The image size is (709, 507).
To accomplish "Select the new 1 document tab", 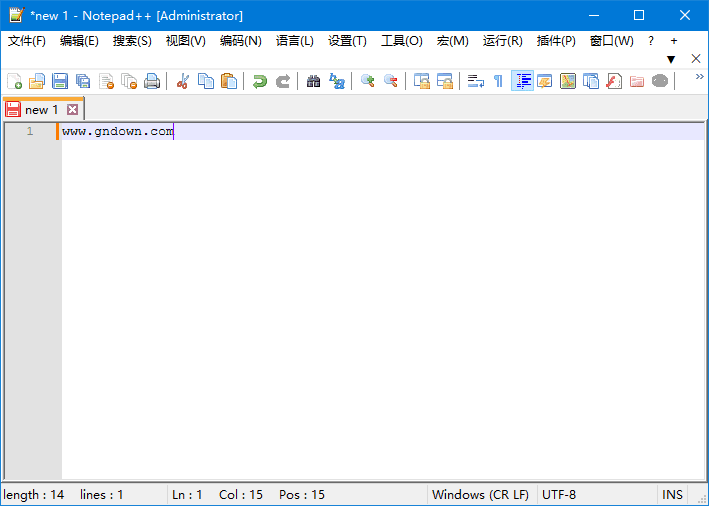I will (43, 109).
